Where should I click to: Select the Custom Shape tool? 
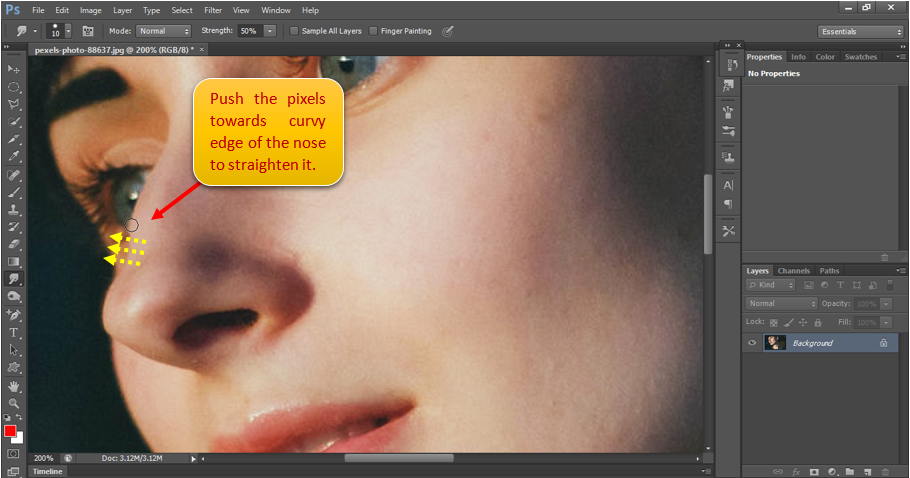click(13, 367)
